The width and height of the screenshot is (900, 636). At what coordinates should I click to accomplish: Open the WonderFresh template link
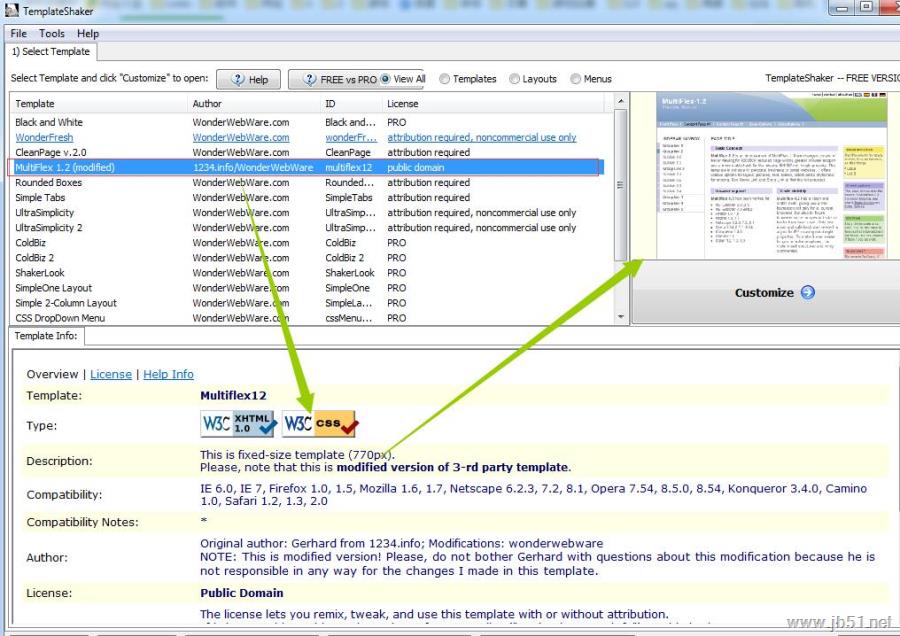pos(44,138)
